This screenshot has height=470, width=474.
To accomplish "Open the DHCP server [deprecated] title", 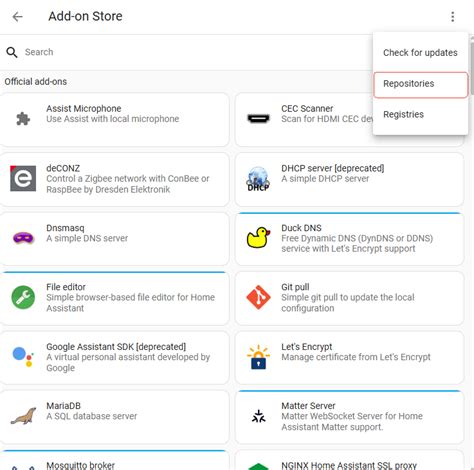I will 333,168.
